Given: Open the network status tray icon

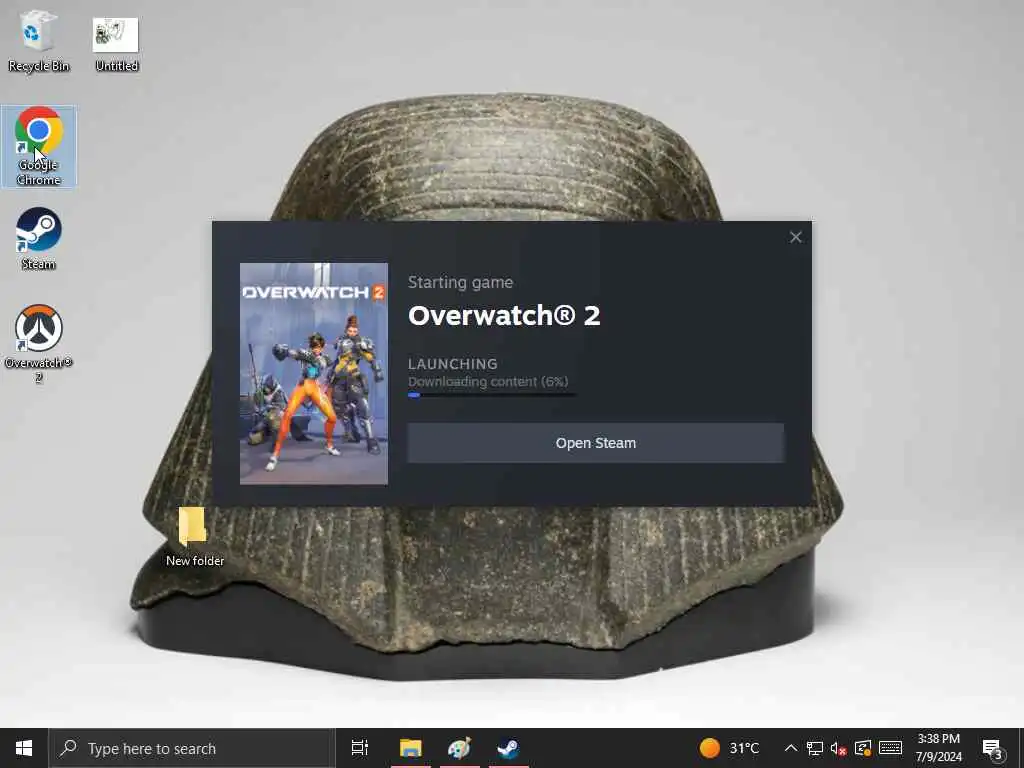Looking at the screenshot, I should tap(814, 748).
